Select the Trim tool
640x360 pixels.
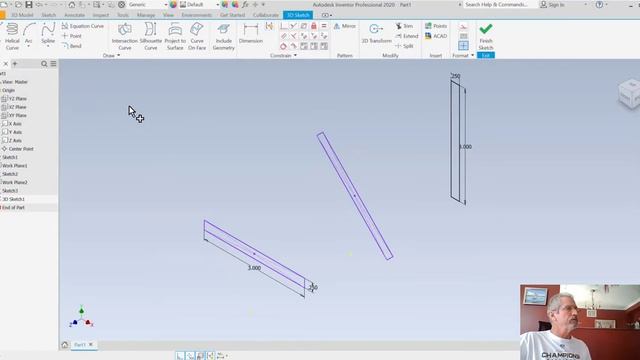[x=404, y=26]
